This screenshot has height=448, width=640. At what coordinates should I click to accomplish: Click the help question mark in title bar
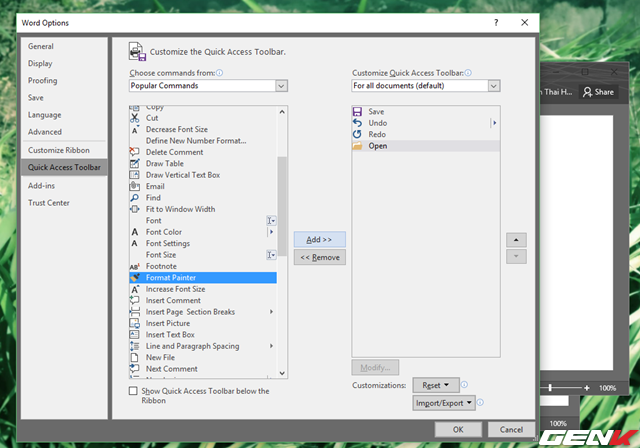[496, 23]
